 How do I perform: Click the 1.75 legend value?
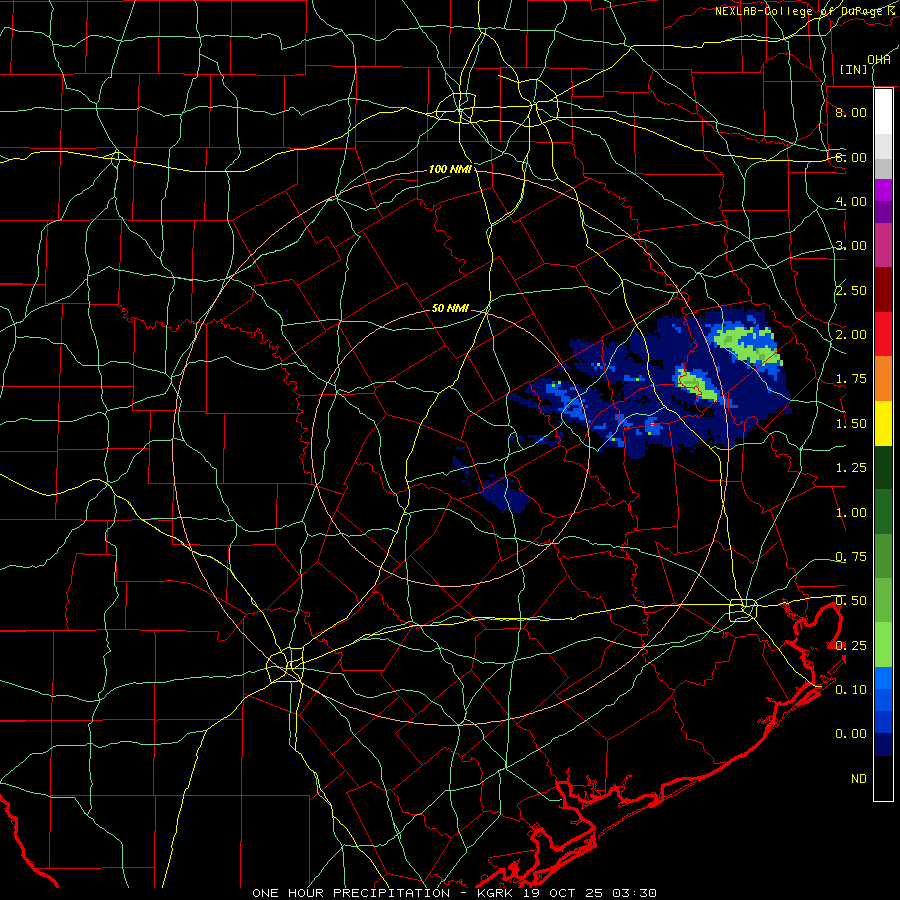851,379
